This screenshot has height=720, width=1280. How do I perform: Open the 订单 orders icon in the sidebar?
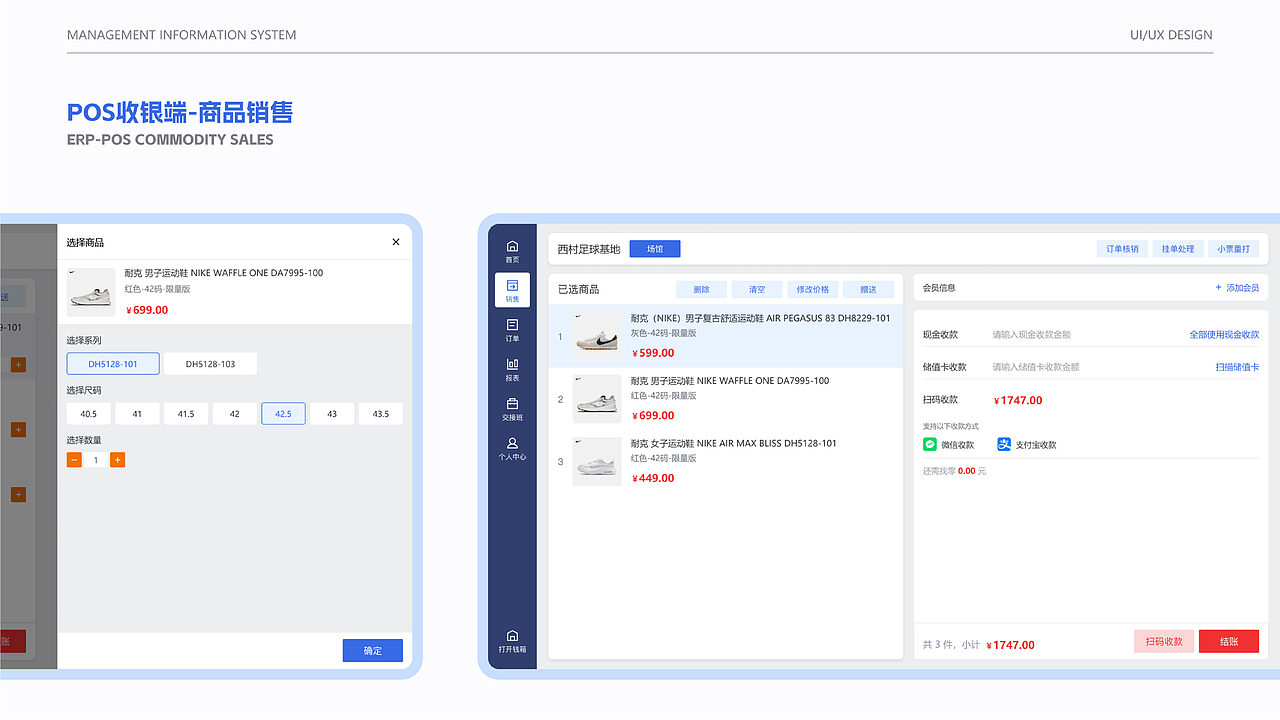(513, 325)
